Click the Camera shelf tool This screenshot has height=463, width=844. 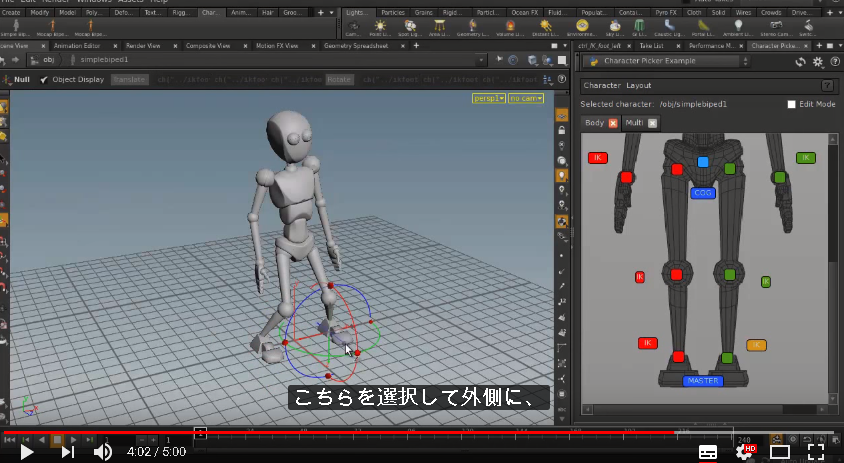click(x=353, y=28)
